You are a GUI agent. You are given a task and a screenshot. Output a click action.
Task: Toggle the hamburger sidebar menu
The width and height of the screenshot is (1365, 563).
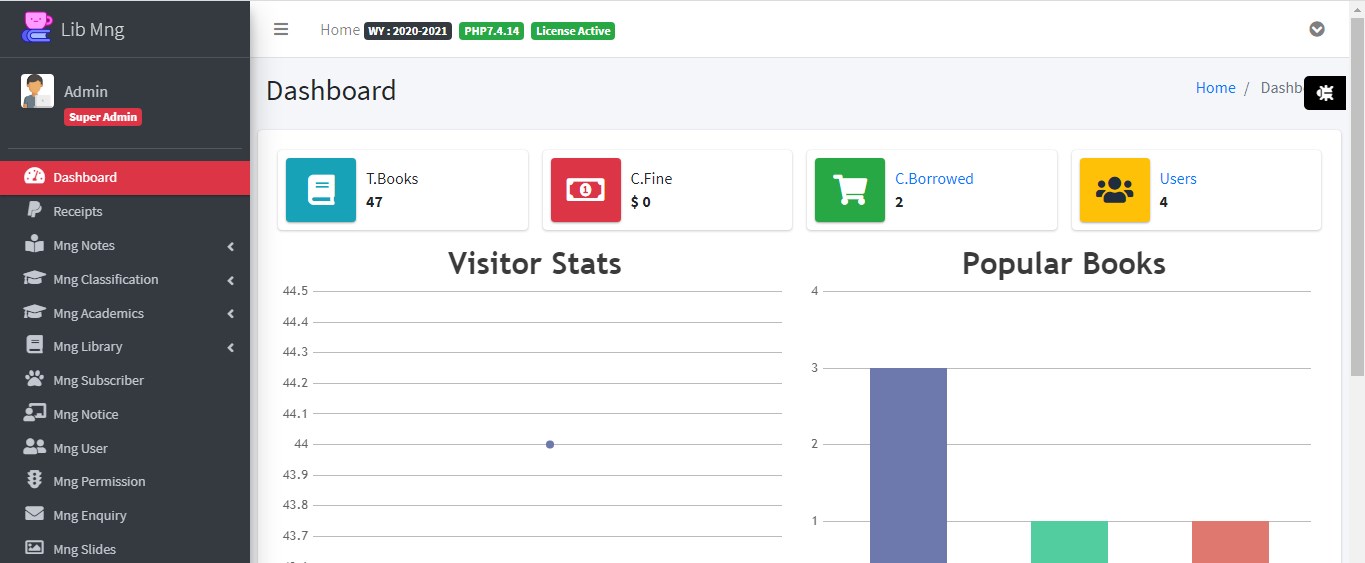pyautogui.click(x=281, y=29)
